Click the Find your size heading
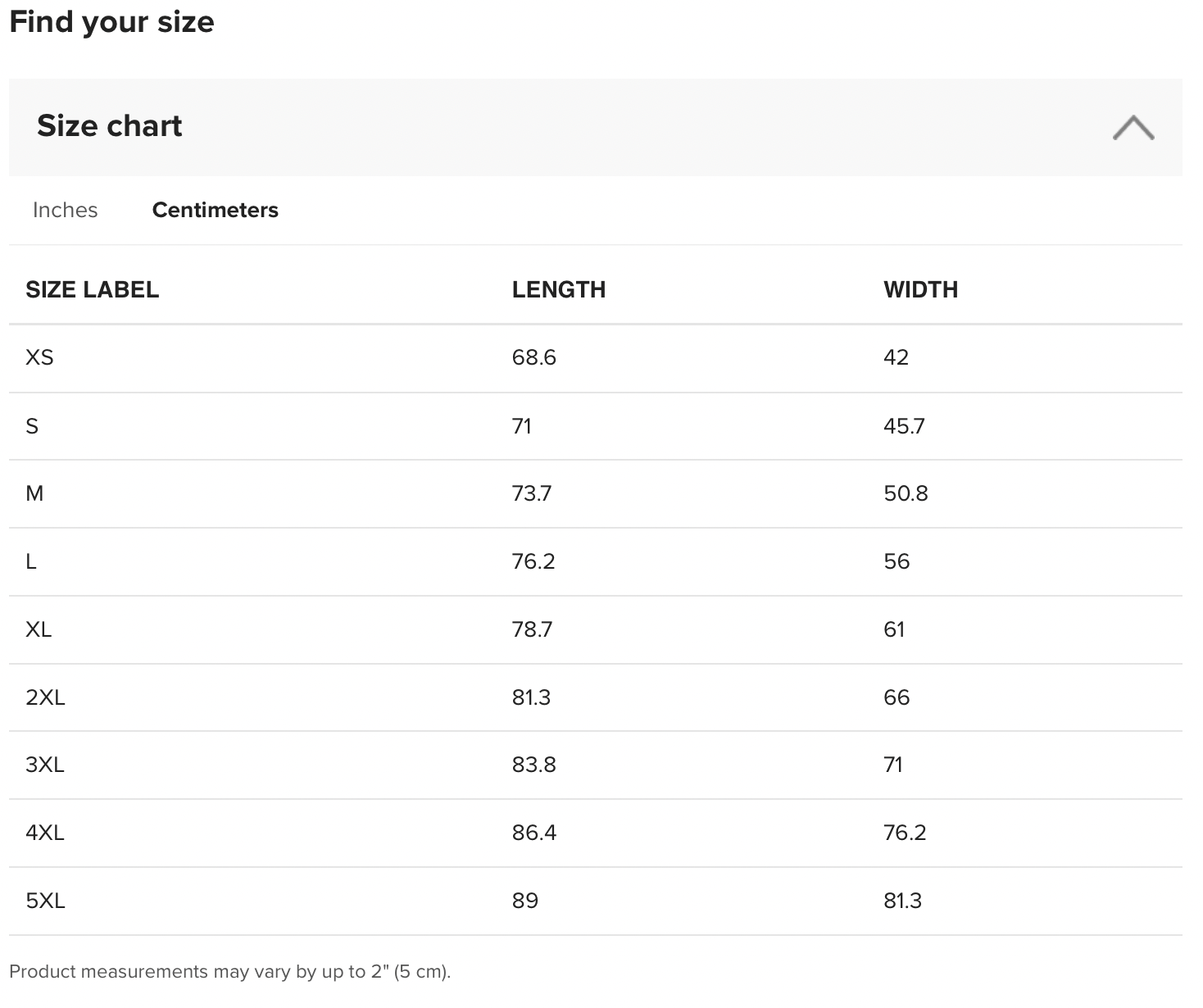1203x1008 pixels. click(x=111, y=22)
